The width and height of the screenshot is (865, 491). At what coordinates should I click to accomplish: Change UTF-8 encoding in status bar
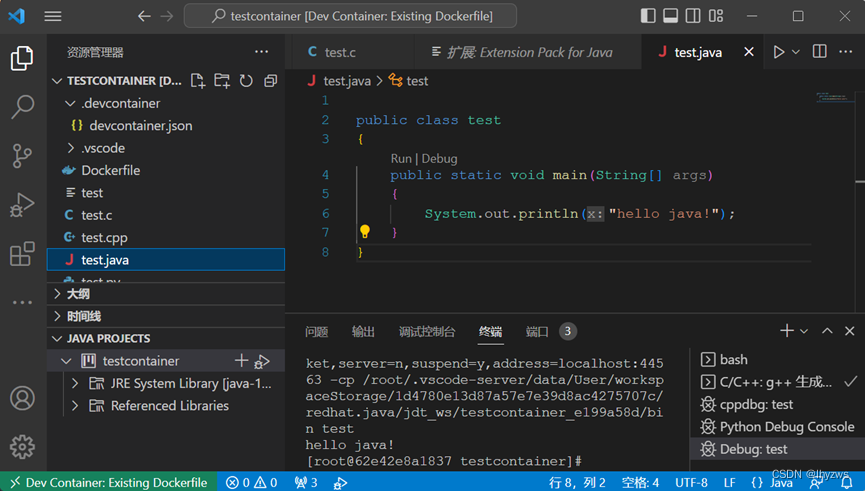pos(691,483)
